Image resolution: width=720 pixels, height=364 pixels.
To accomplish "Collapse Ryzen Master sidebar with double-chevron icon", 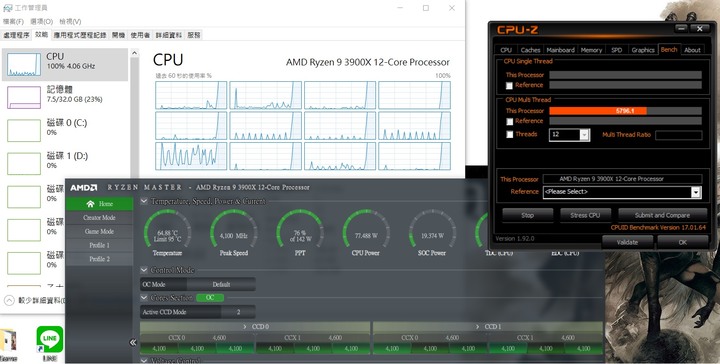I will click(133, 342).
